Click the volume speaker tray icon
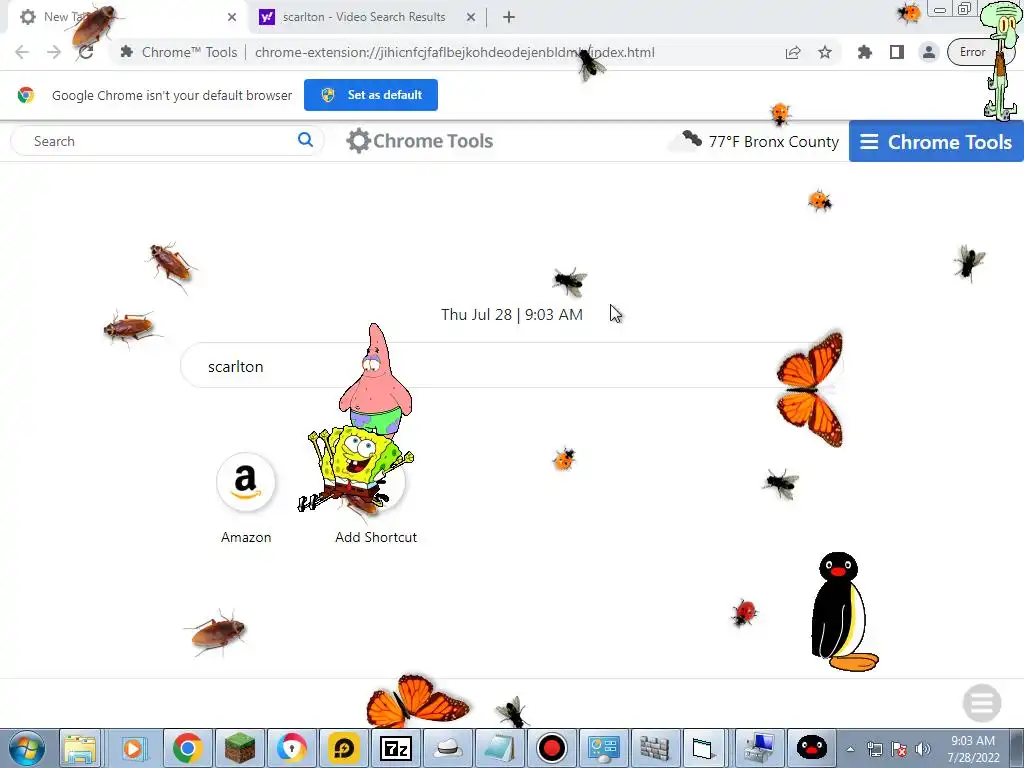Image resolution: width=1024 pixels, height=768 pixels. [x=923, y=750]
